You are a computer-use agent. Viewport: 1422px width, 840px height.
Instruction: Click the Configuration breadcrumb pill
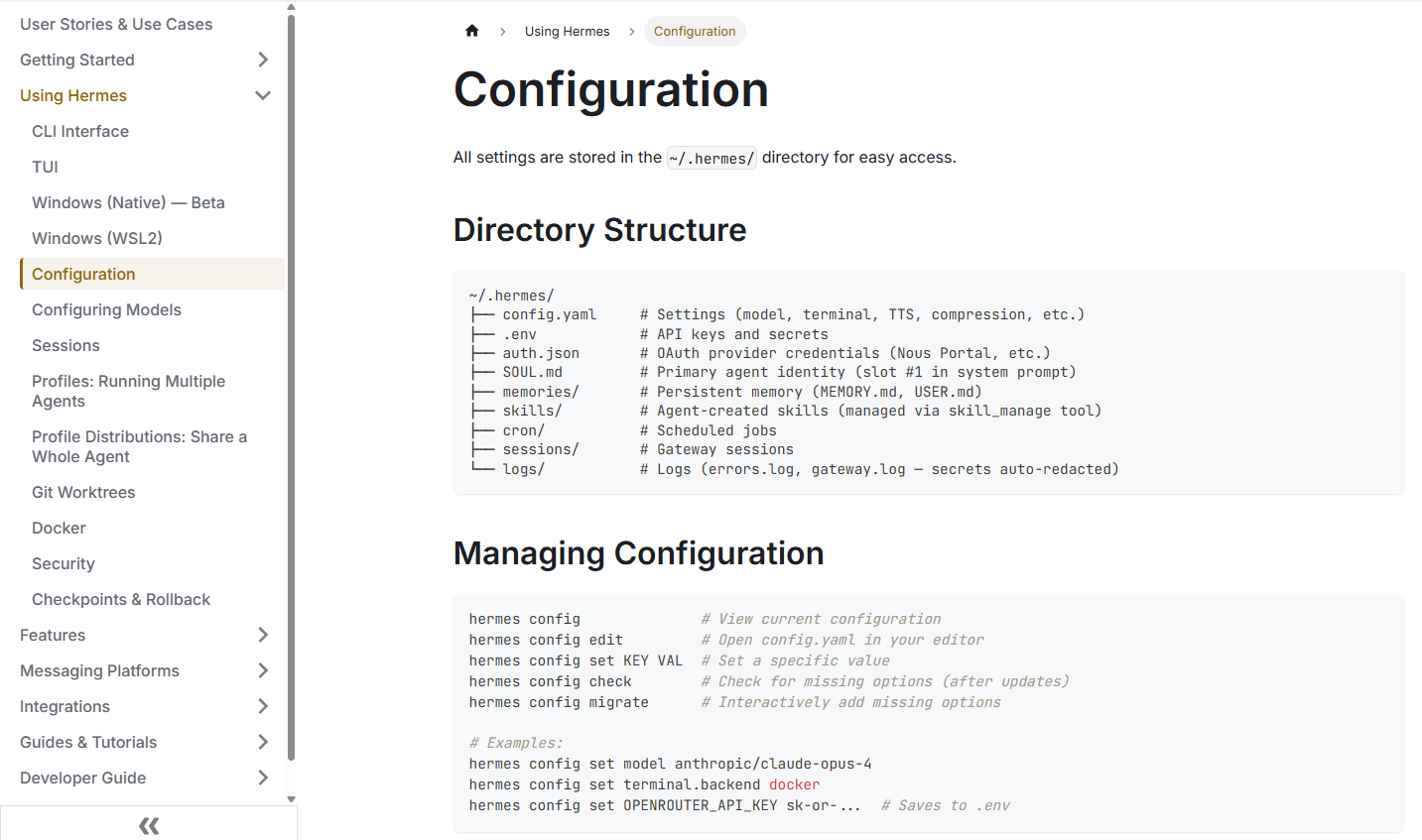(x=695, y=31)
